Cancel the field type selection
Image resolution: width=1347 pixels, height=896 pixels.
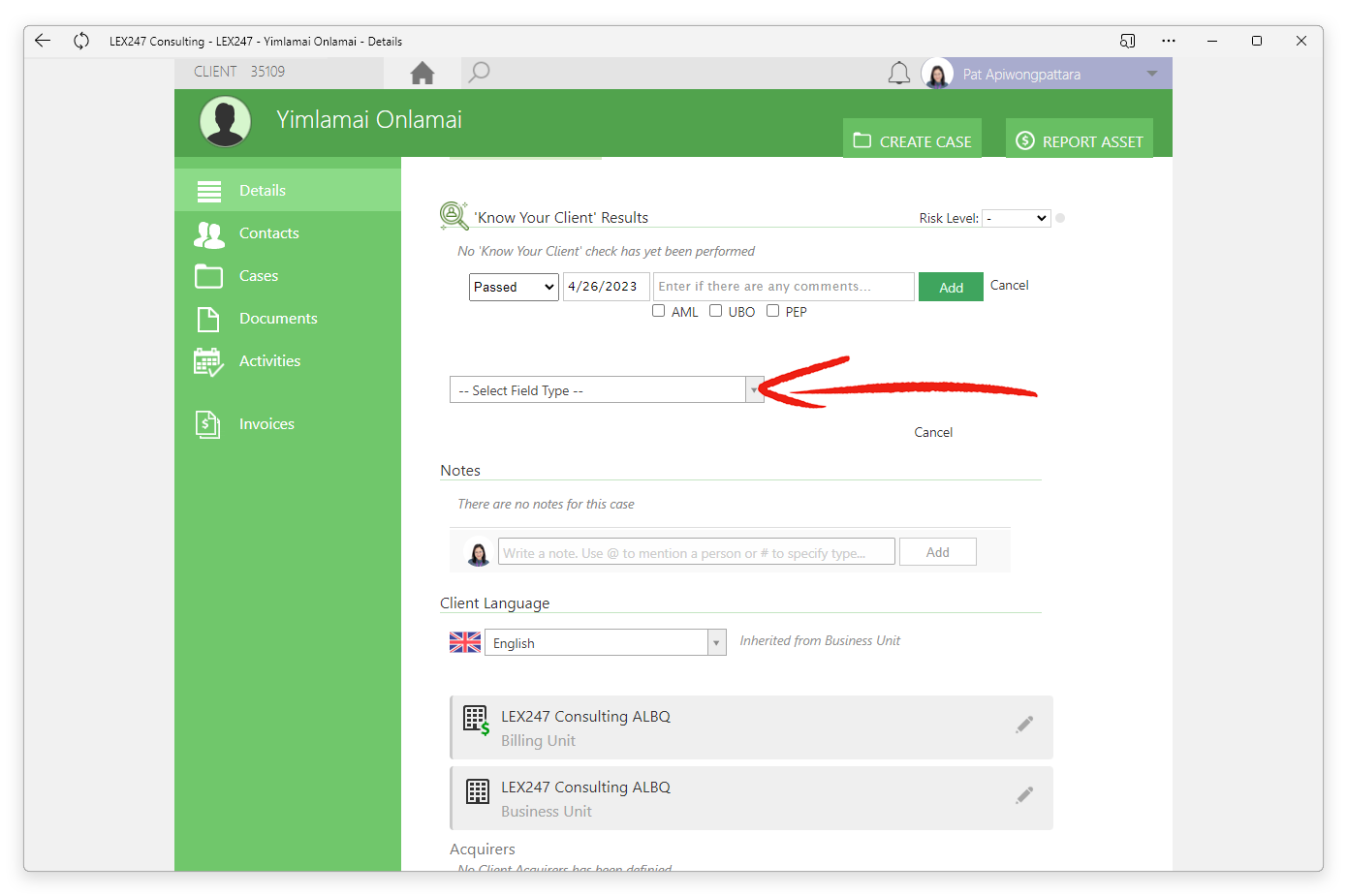pos(933,432)
